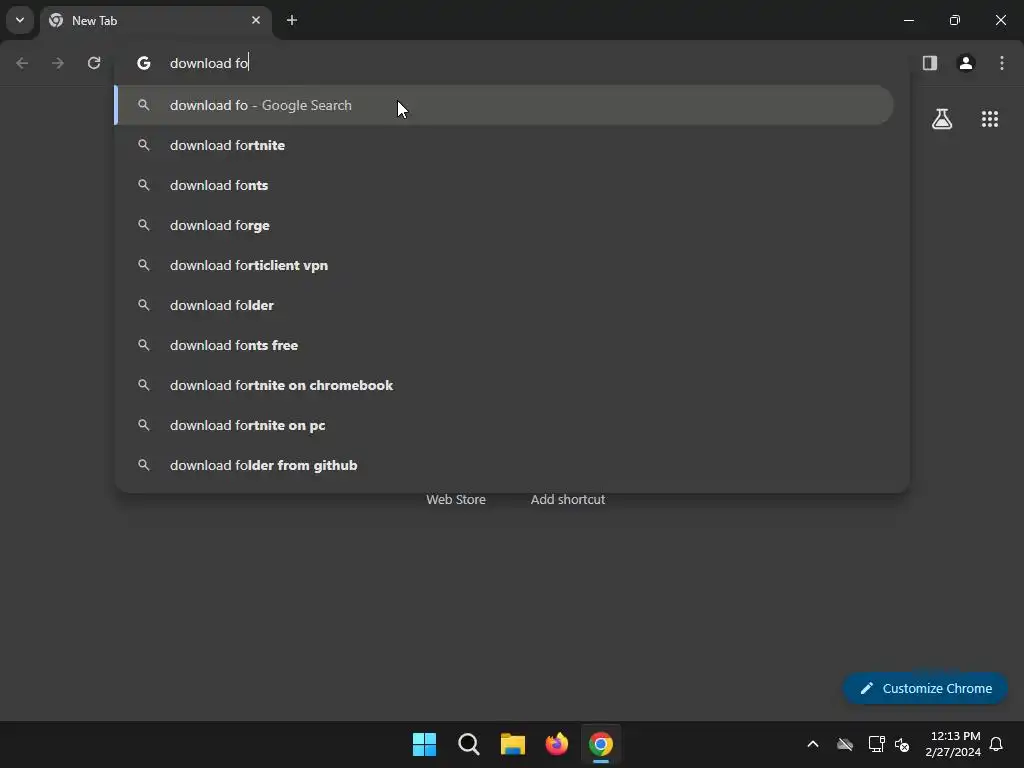
Task: Open a new tab with plus button
Action: pos(292,20)
